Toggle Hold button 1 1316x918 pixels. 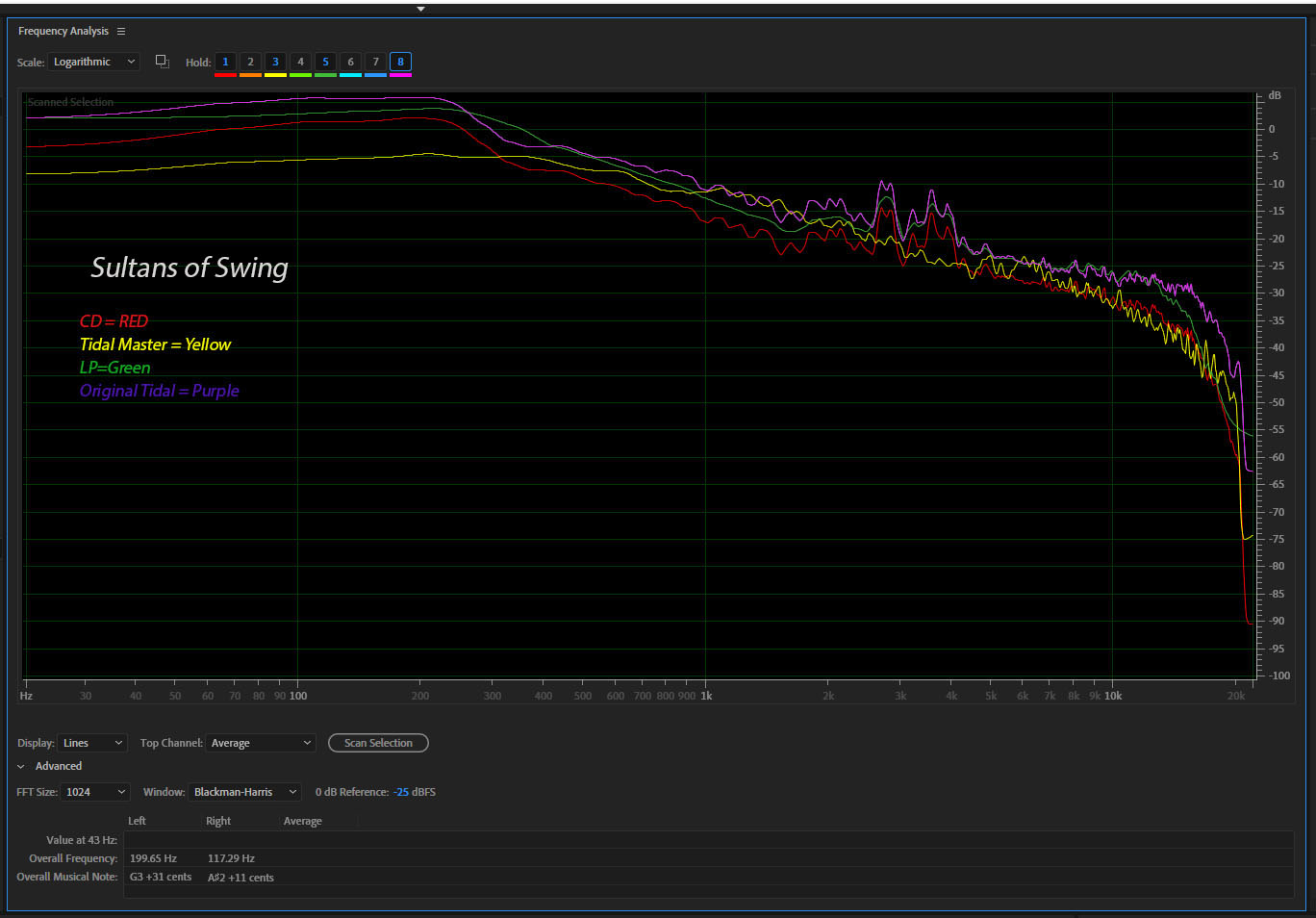click(x=225, y=62)
